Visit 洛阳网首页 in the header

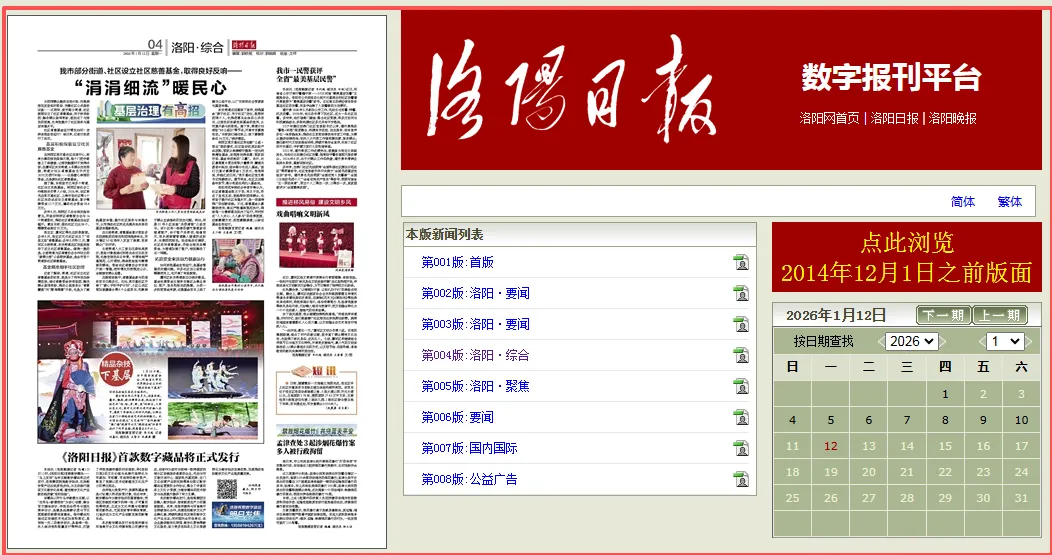click(x=829, y=118)
